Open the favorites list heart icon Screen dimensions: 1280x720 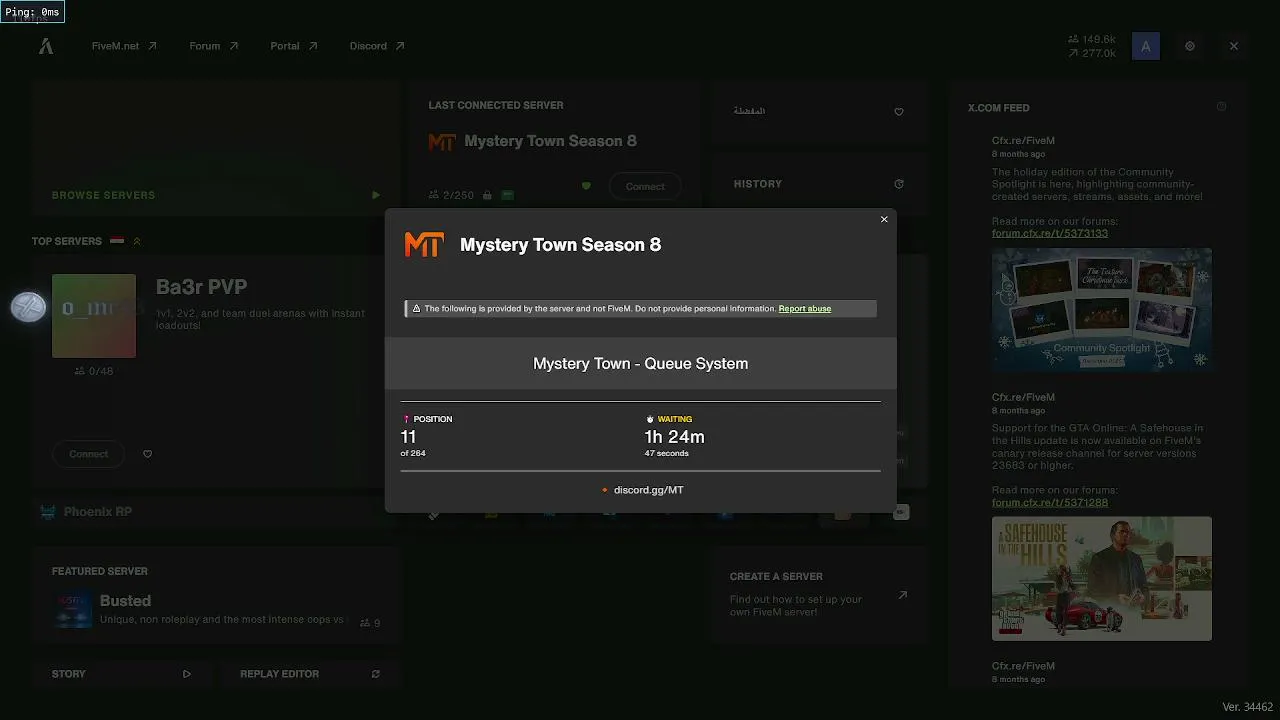[899, 111]
